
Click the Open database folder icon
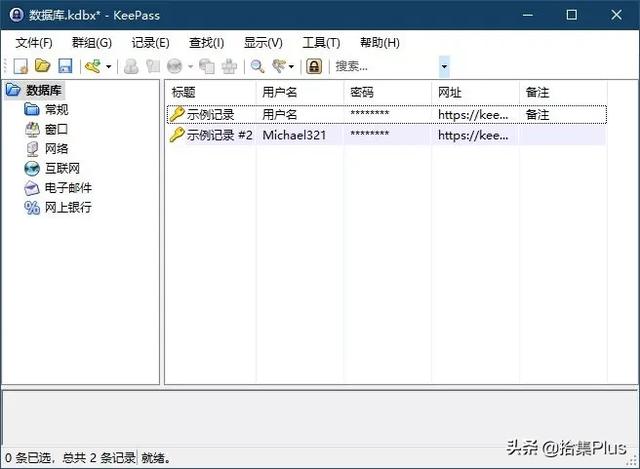tap(42, 66)
